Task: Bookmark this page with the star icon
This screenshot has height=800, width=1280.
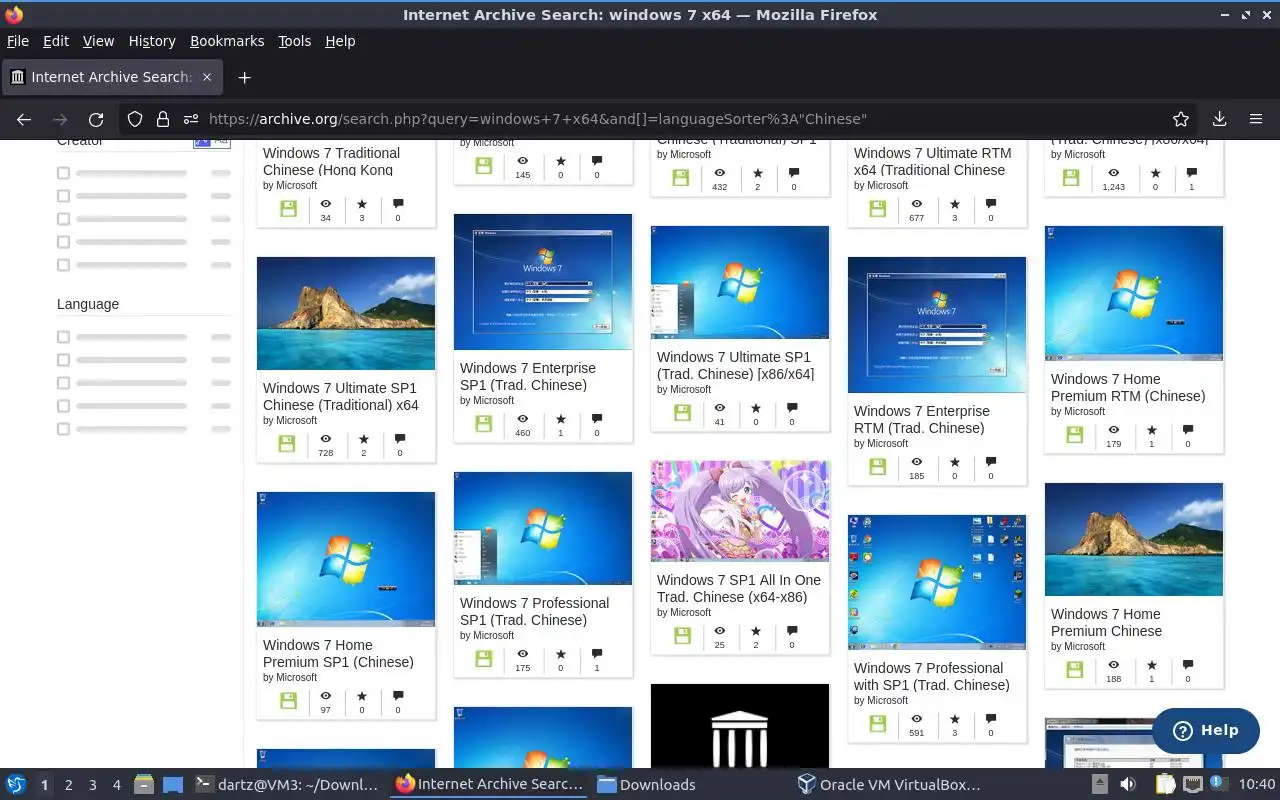Action: point(1181,119)
